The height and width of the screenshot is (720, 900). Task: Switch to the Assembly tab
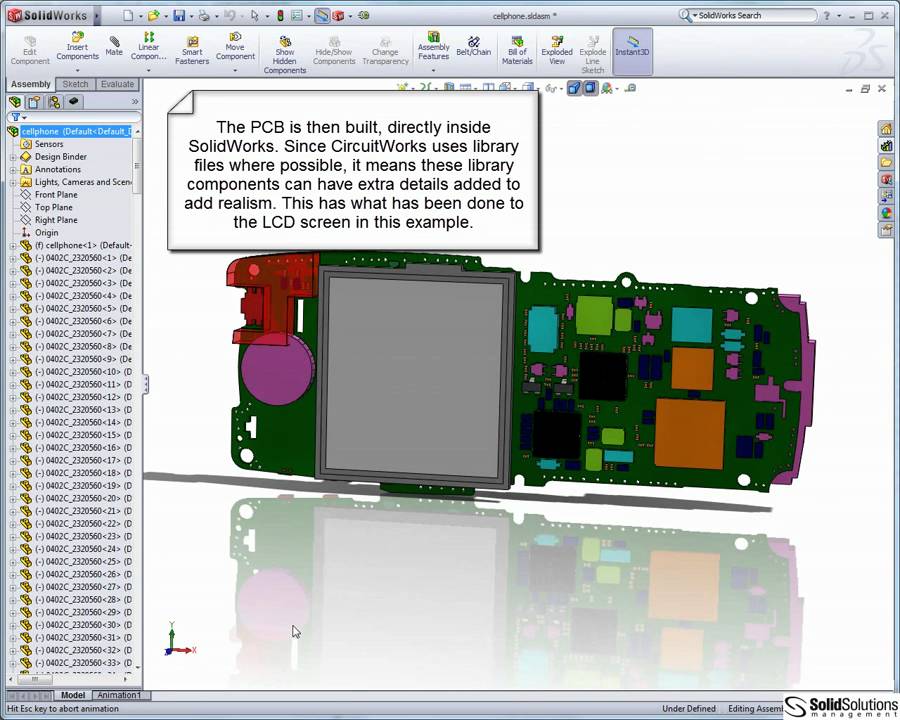(x=31, y=84)
